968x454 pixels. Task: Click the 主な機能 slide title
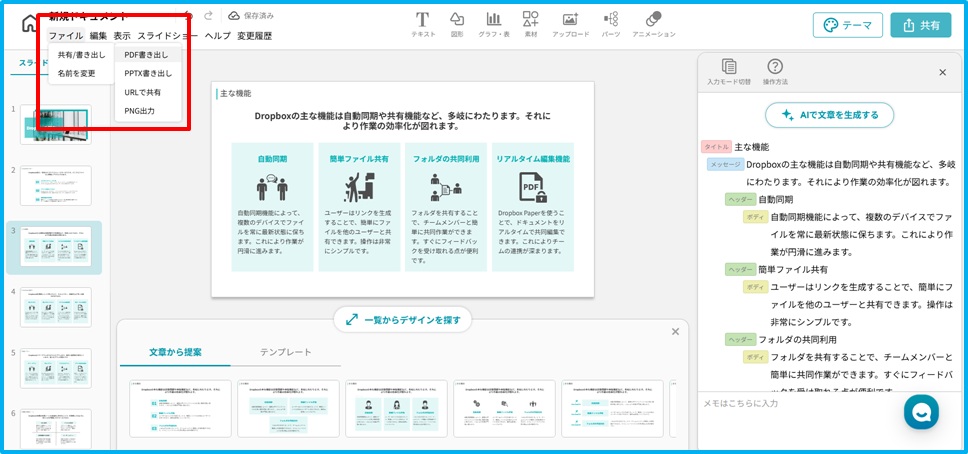(235, 94)
